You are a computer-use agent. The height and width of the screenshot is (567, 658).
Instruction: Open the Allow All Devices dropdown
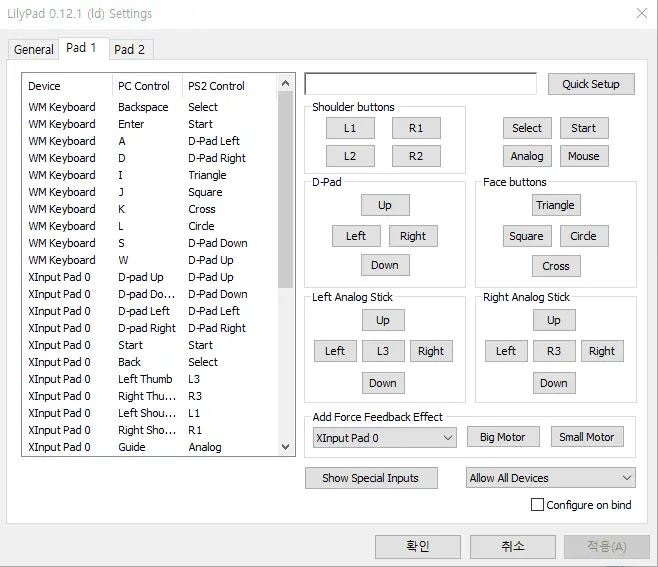tap(551, 478)
